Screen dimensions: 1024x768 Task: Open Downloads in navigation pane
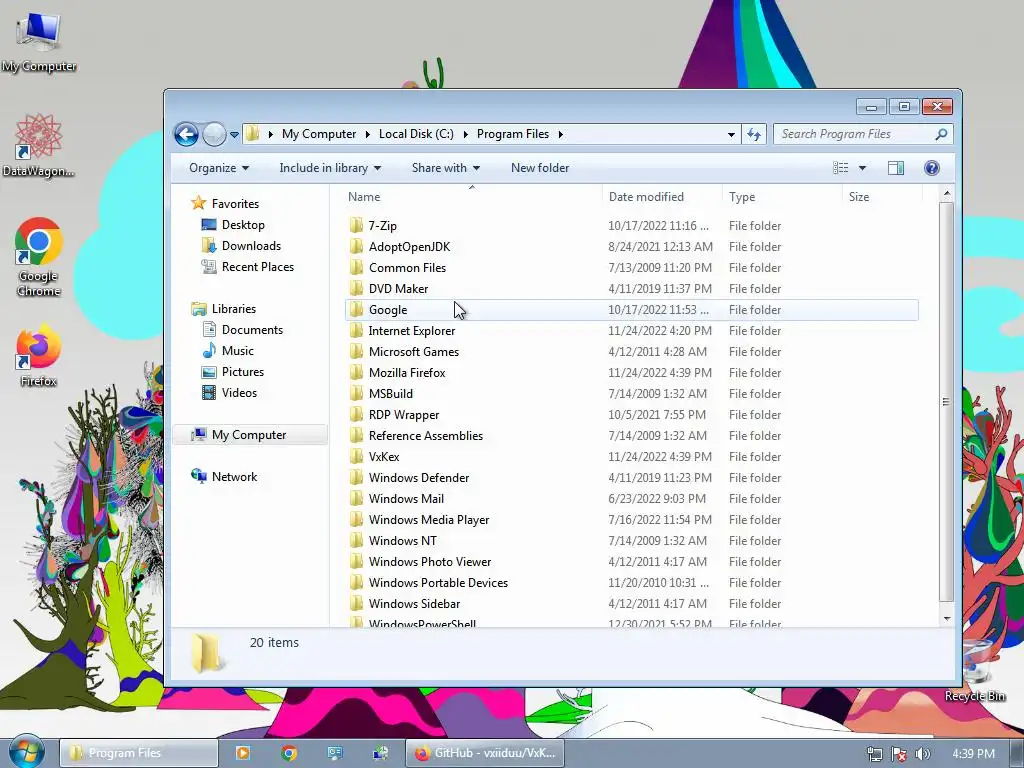[x=251, y=246]
